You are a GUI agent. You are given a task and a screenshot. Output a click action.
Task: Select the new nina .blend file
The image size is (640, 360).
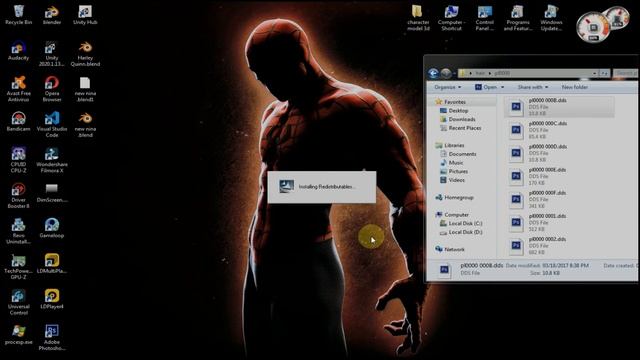[85, 124]
